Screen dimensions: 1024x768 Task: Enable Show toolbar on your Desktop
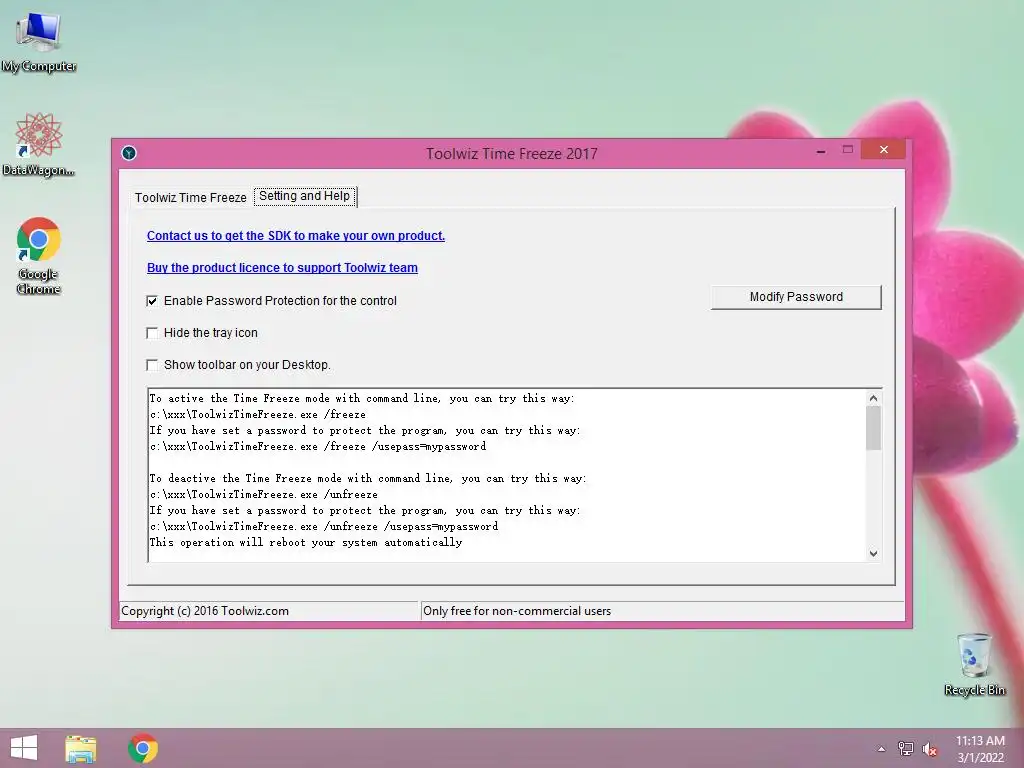pos(152,365)
